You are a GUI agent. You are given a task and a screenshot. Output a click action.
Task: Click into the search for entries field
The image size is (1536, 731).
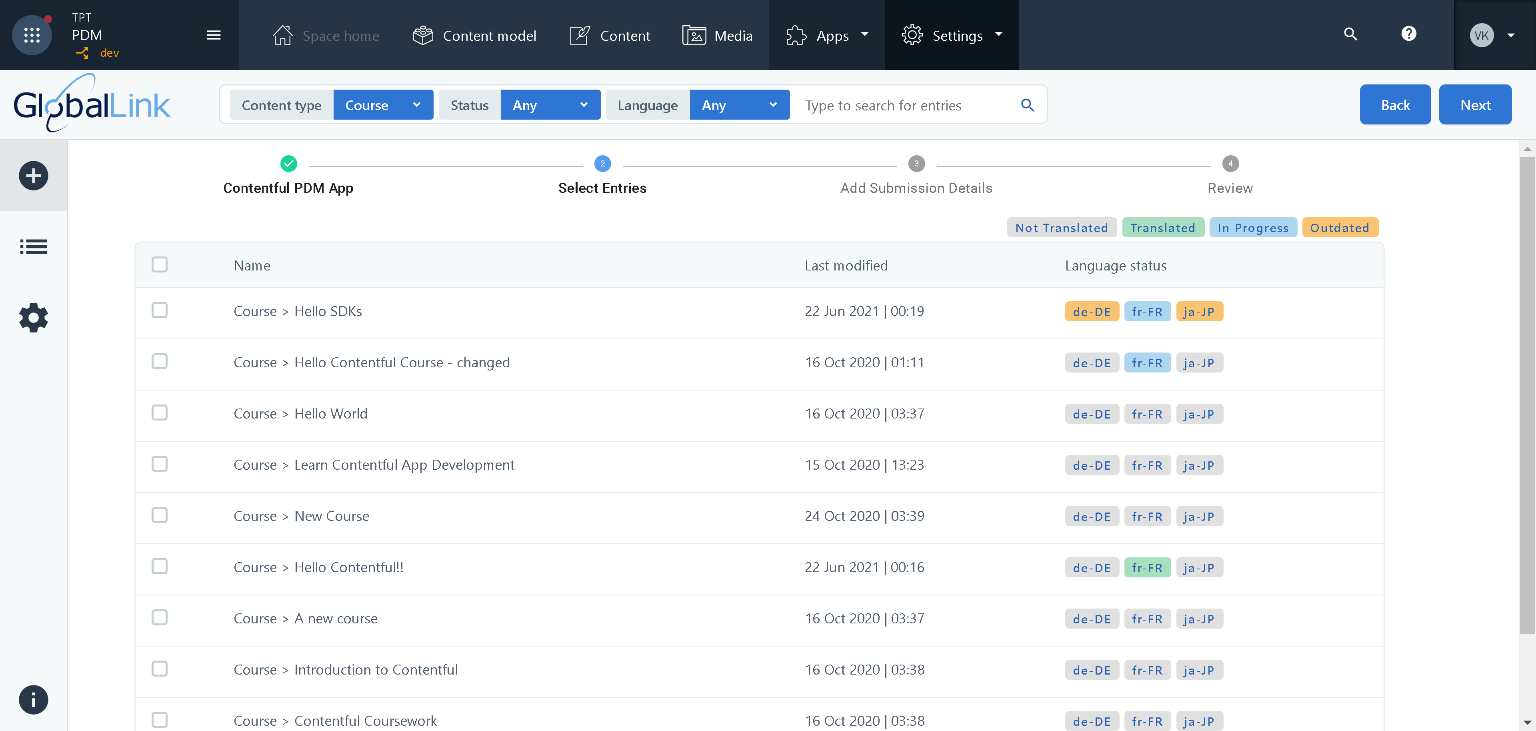[904, 105]
